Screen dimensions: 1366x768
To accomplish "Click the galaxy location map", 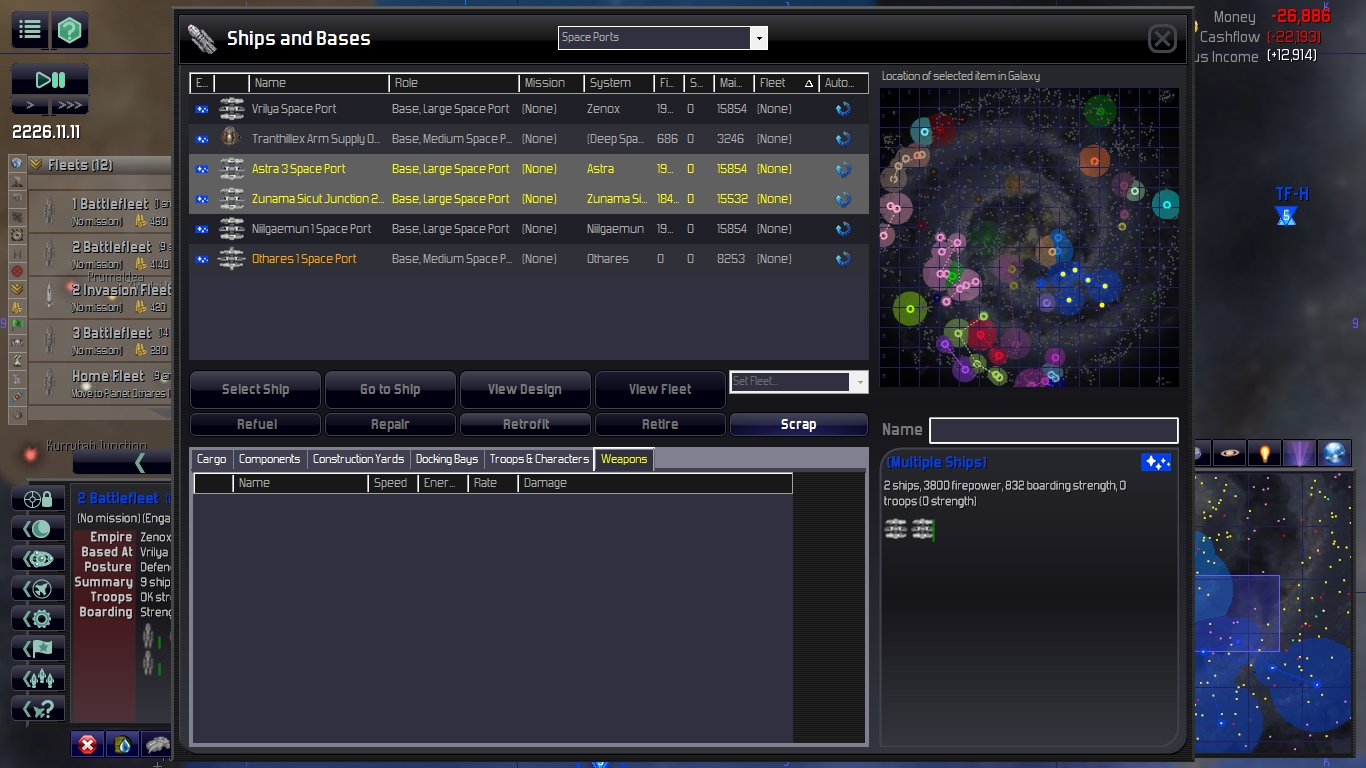I will [x=1029, y=237].
